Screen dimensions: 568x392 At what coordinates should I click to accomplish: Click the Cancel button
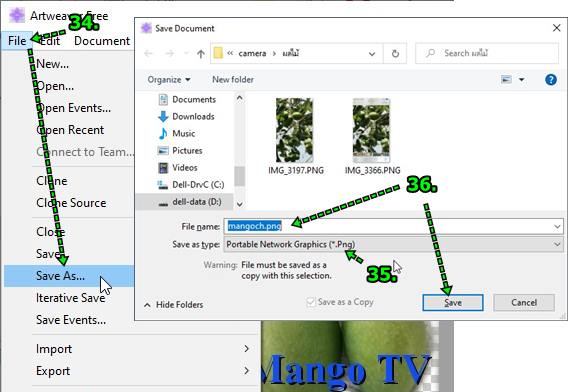524,303
